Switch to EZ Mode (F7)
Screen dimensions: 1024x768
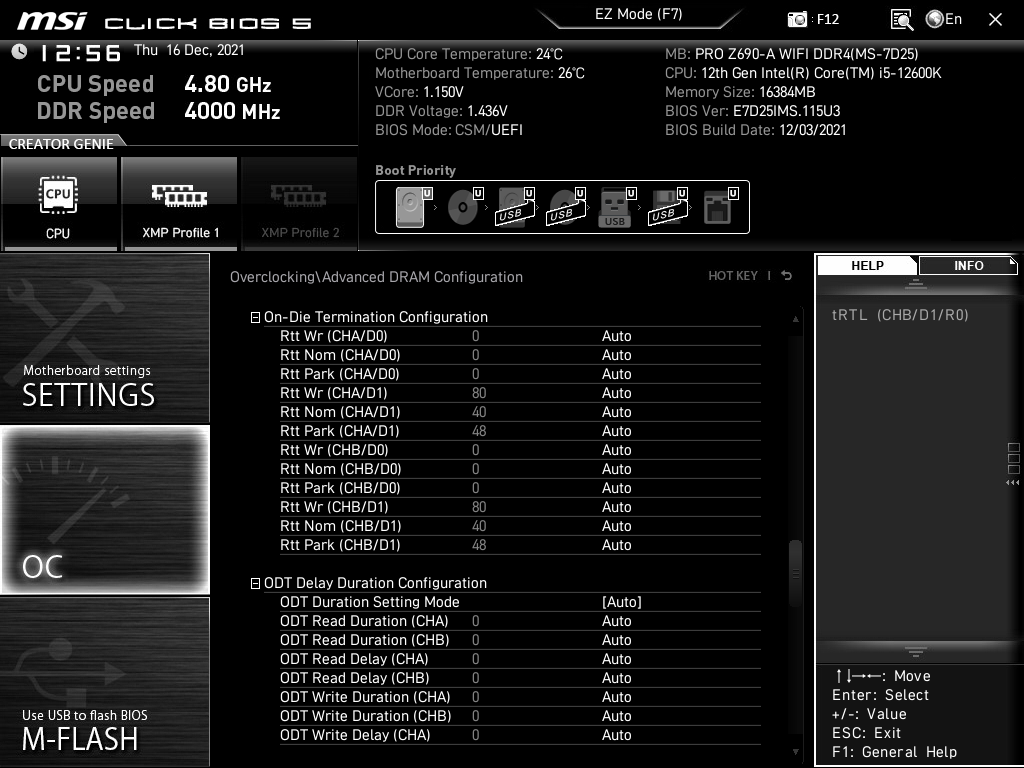639,14
